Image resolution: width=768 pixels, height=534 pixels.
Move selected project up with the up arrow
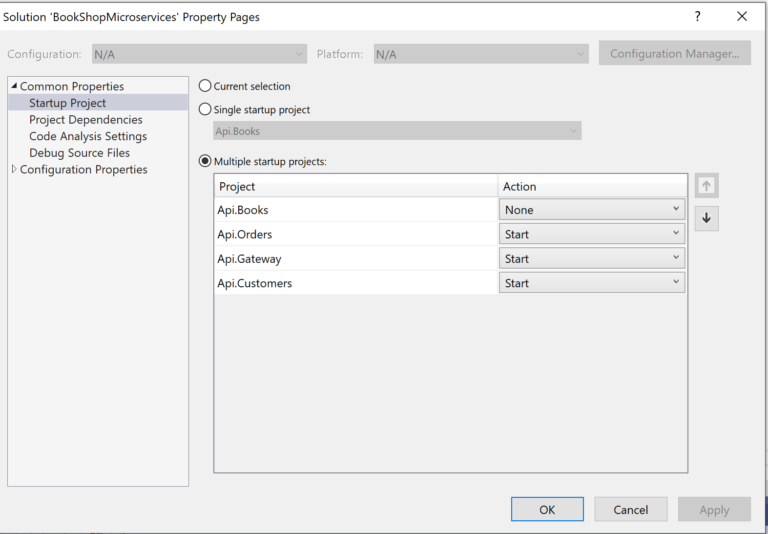pos(706,186)
